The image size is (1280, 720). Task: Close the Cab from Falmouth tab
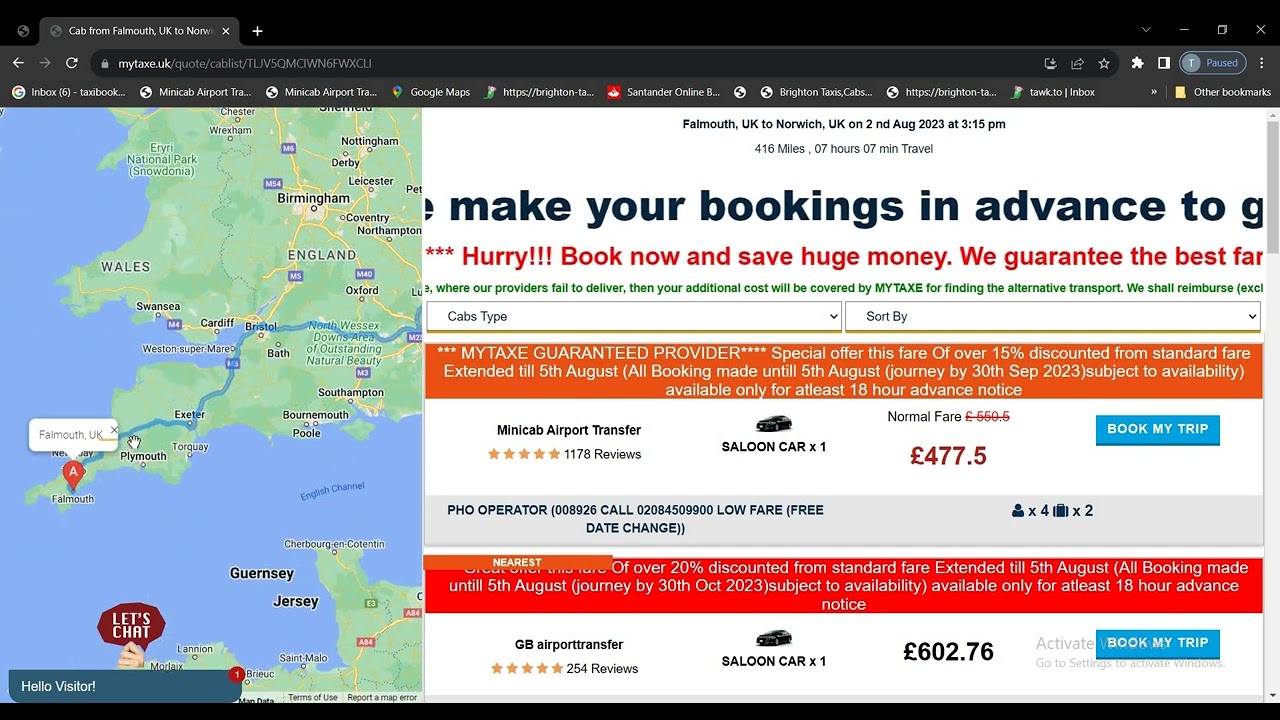pos(225,31)
